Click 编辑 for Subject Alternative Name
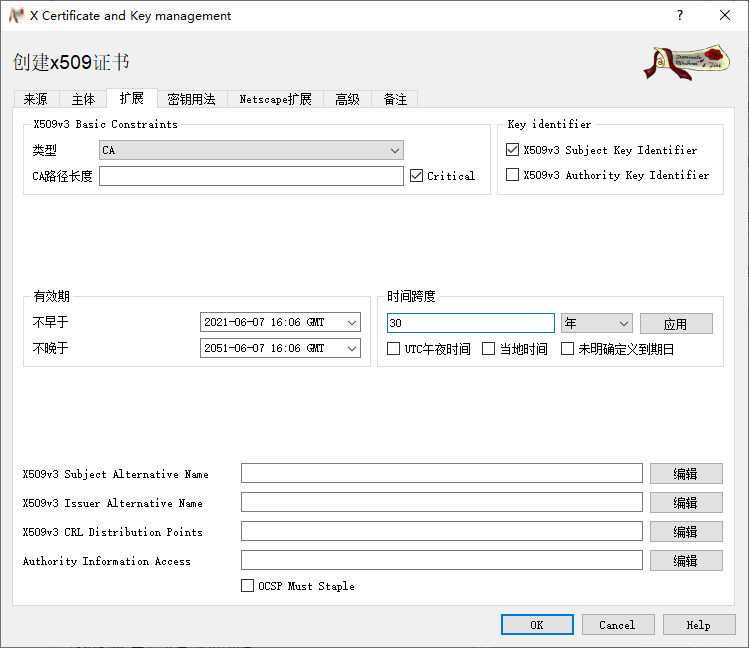This screenshot has width=749, height=648. pyautogui.click(x=685, y=474)
